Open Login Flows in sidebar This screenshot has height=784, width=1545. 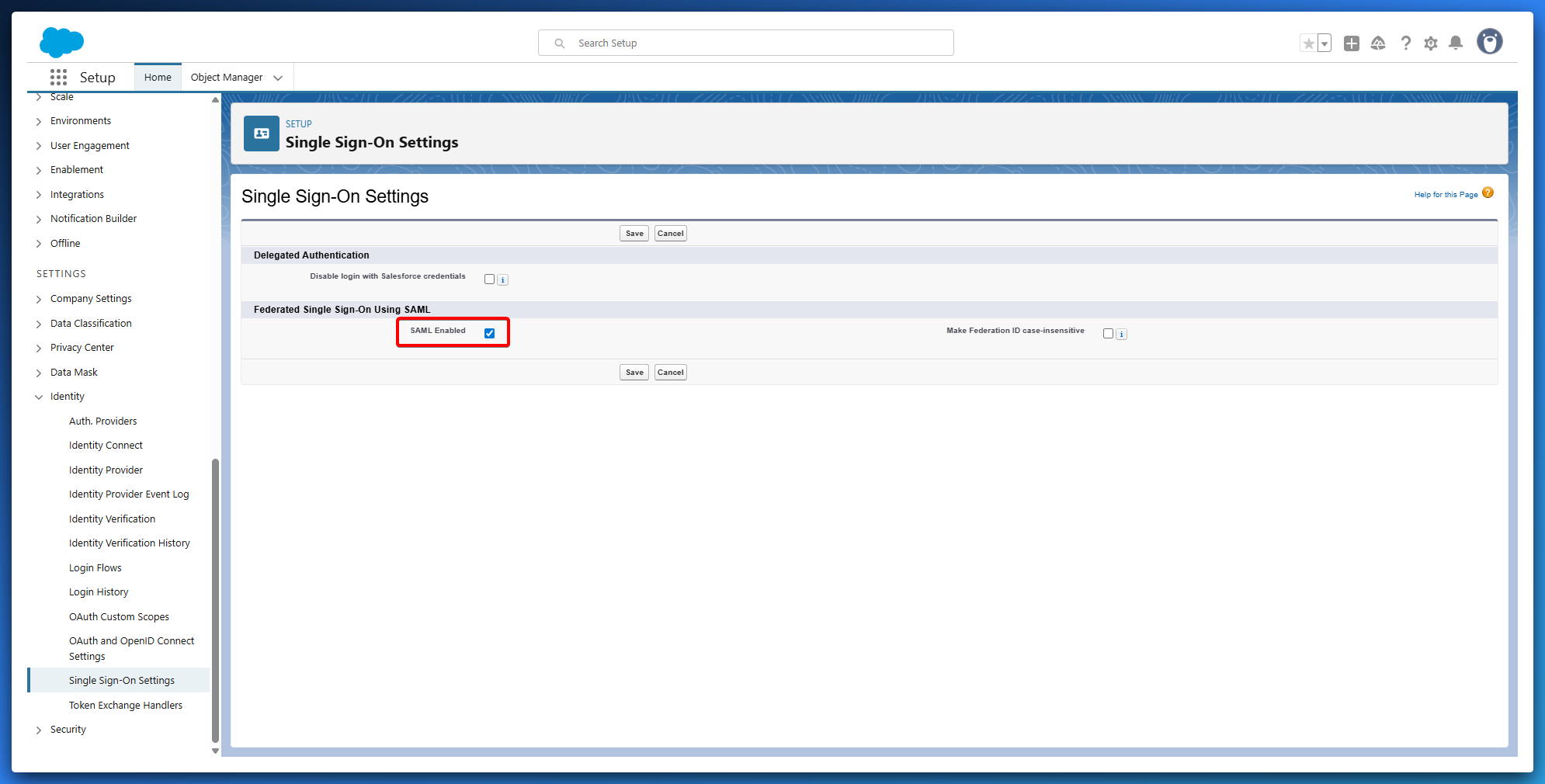pos(95,567)
